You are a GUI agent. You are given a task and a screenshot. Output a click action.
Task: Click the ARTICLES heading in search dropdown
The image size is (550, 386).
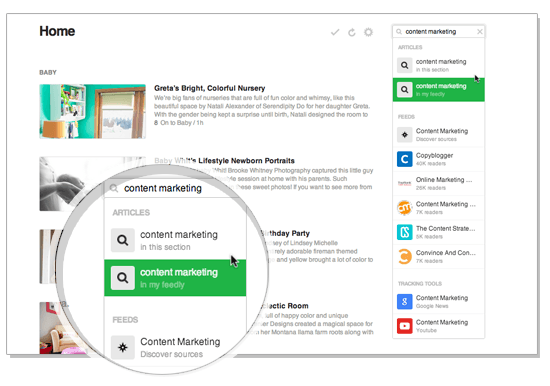[x=410, y=47]
